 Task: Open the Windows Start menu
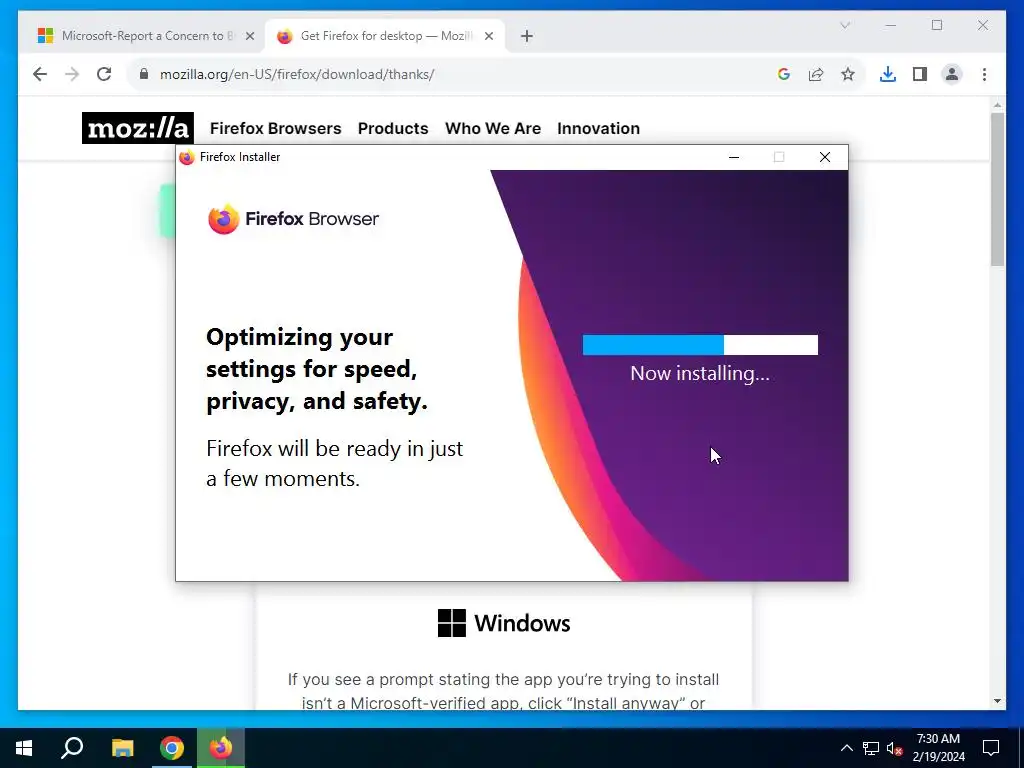24,748
